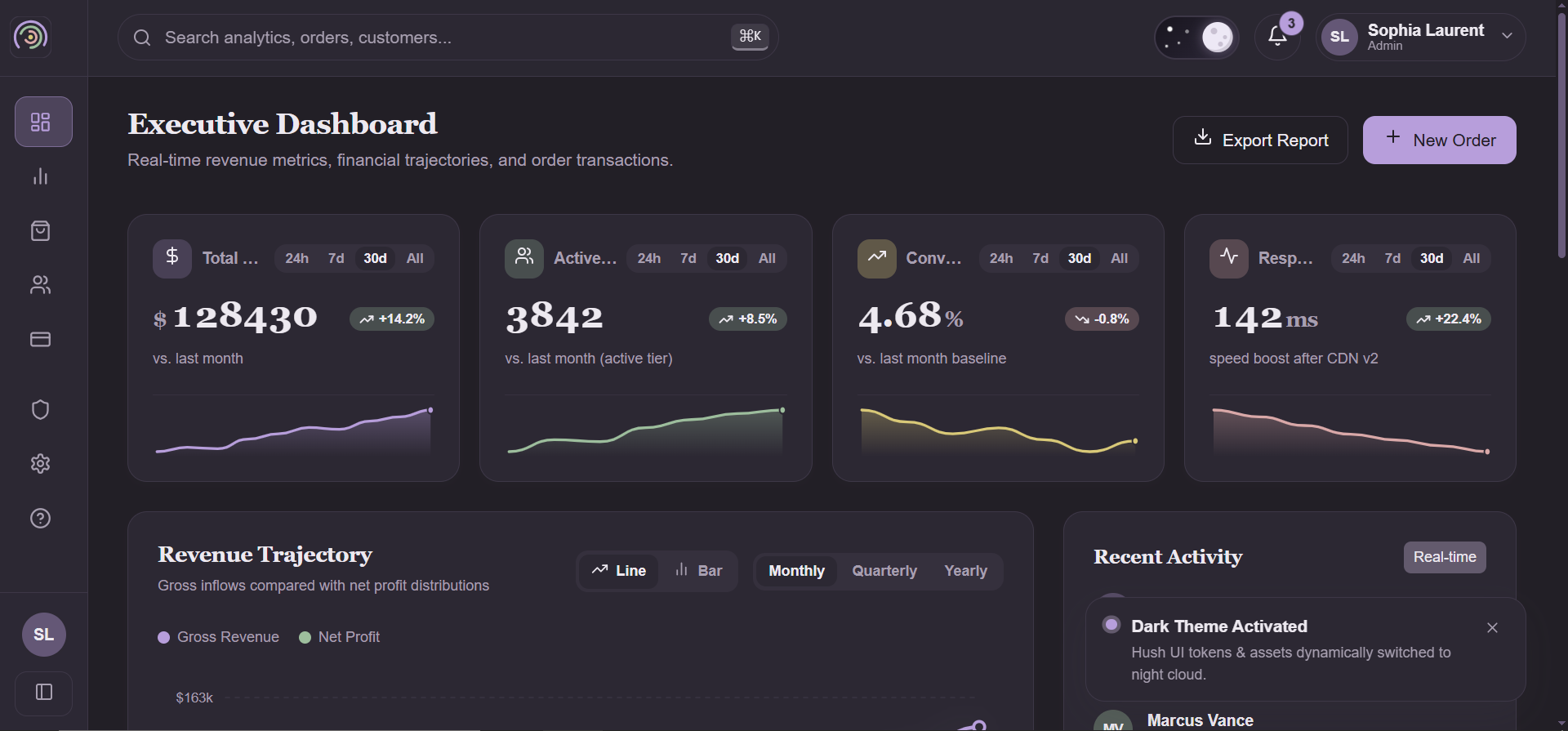Open the notifications bell icon
The image size is (1568, 731).
[1277, 37]
